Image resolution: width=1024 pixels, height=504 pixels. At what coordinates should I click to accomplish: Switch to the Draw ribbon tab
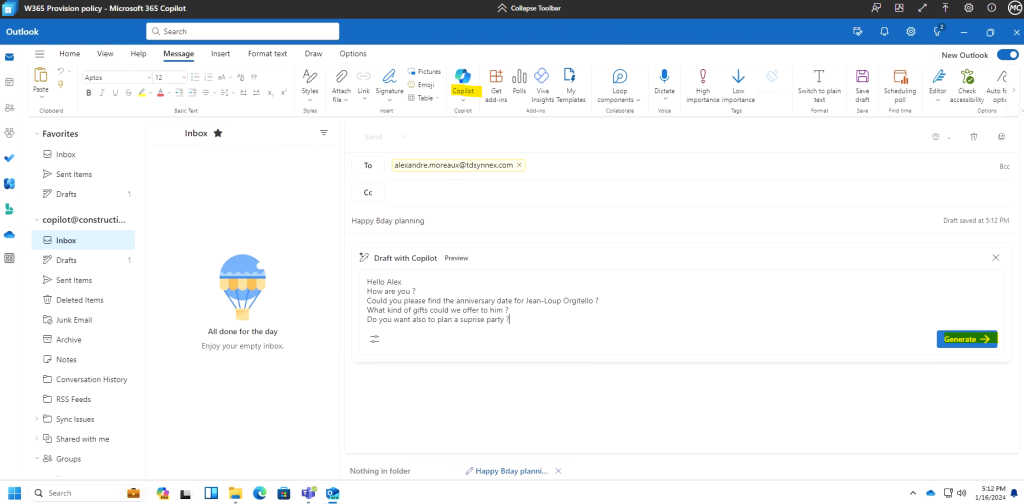tap(313, 54)
